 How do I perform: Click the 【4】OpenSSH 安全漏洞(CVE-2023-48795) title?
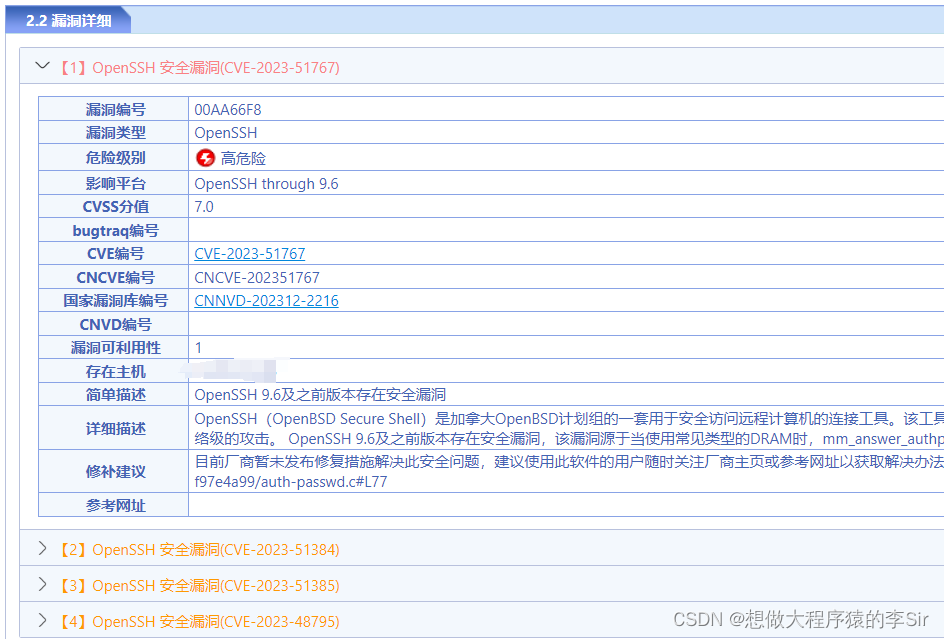point(198,622)
